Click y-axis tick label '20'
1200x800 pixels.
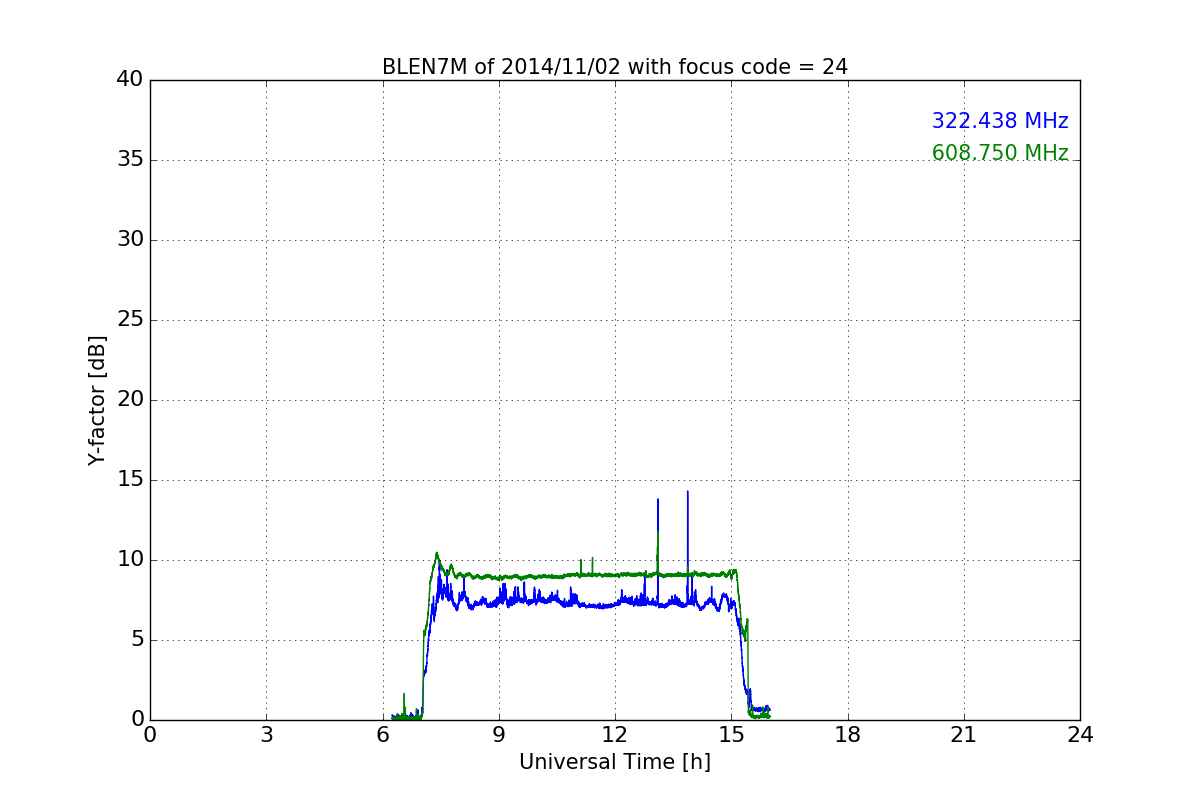pyautogui.click(x=130, y=400)
